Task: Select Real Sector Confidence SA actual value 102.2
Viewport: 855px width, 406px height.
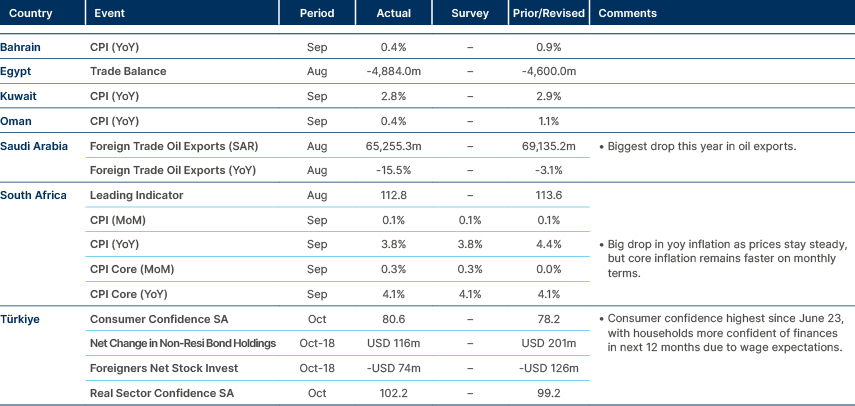Action: (x=394, y=393)
